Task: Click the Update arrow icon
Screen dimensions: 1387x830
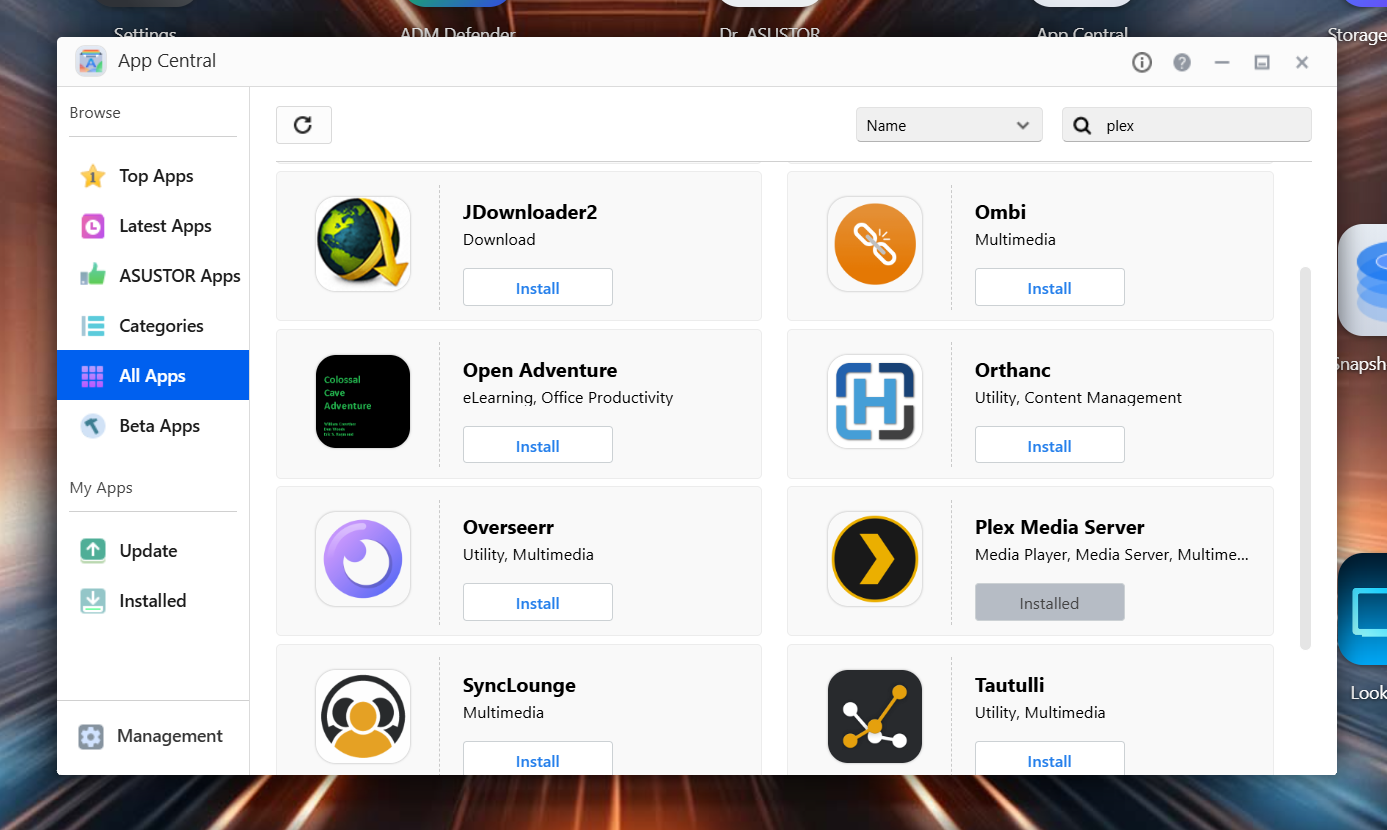Action: click(92, 551)
